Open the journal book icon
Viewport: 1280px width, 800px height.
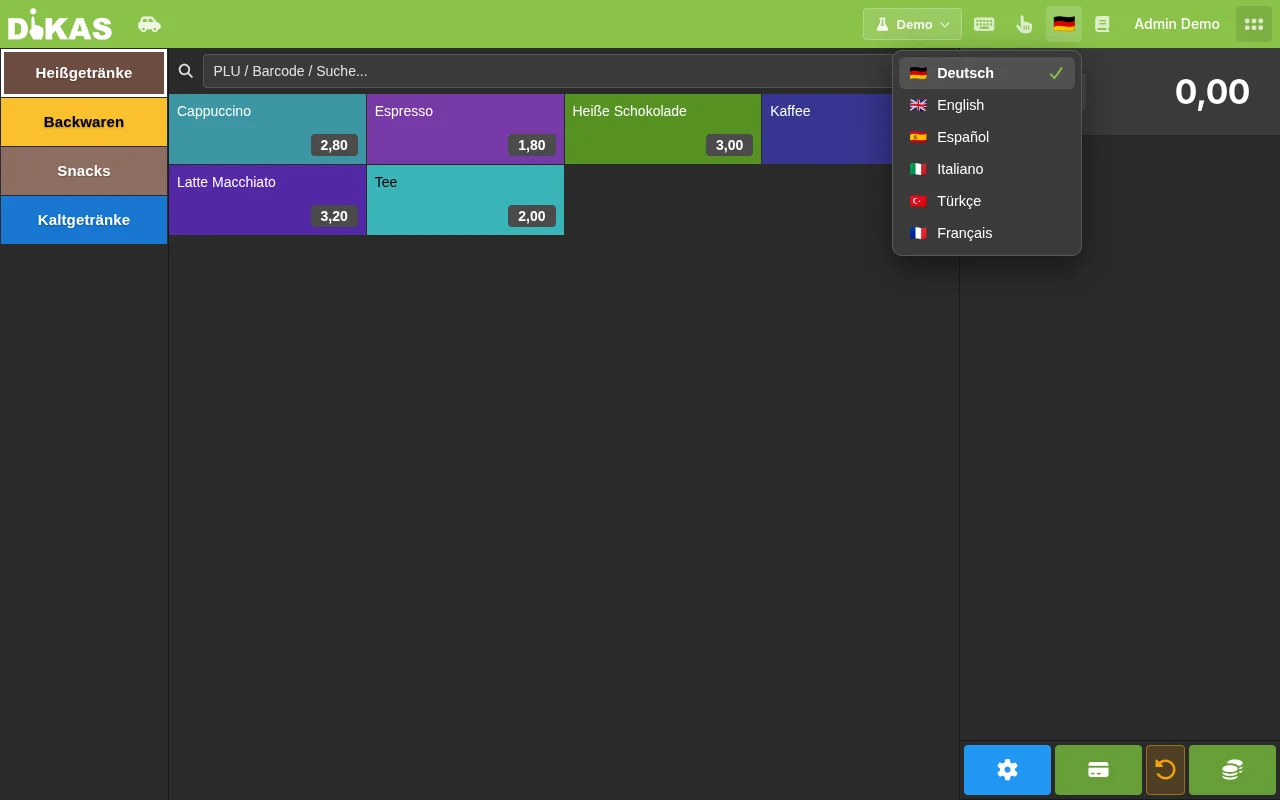click(x=1102, y=24)
